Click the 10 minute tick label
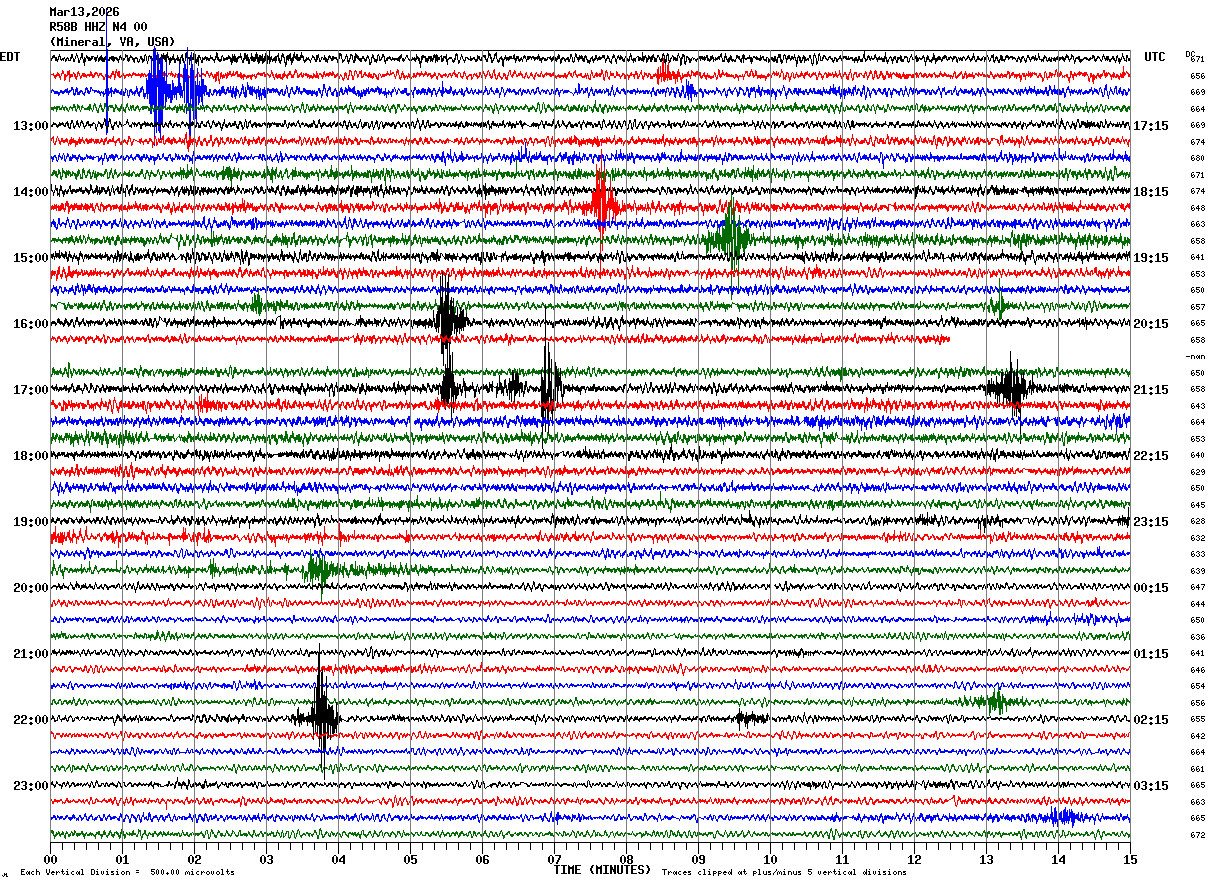Viewport: 1210px width, 886px height. coord(770,859)
